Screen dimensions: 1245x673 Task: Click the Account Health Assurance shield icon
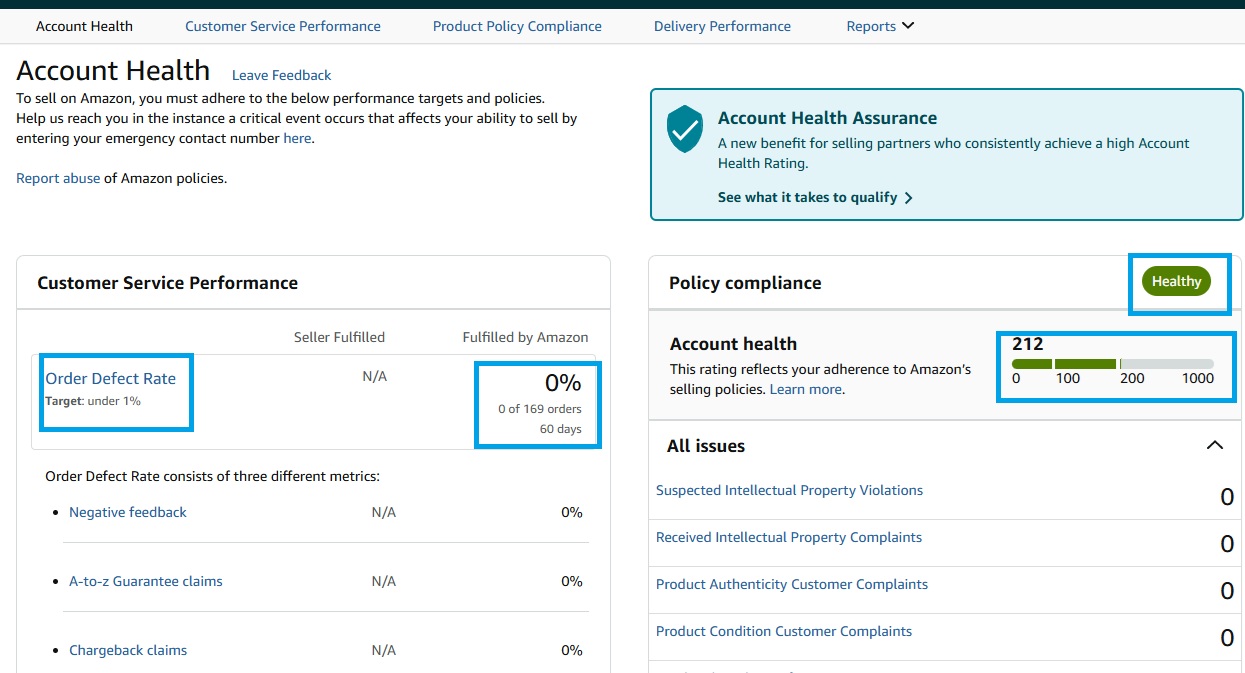click(685, 130)
